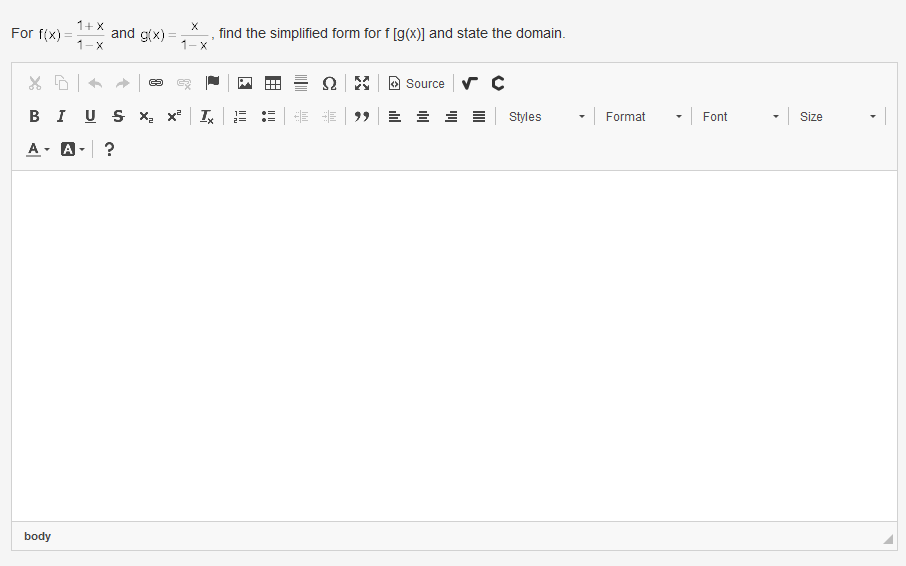906x566 pixels.
Task: Toggle italic formatting
Action: click(x=62, y=117)
